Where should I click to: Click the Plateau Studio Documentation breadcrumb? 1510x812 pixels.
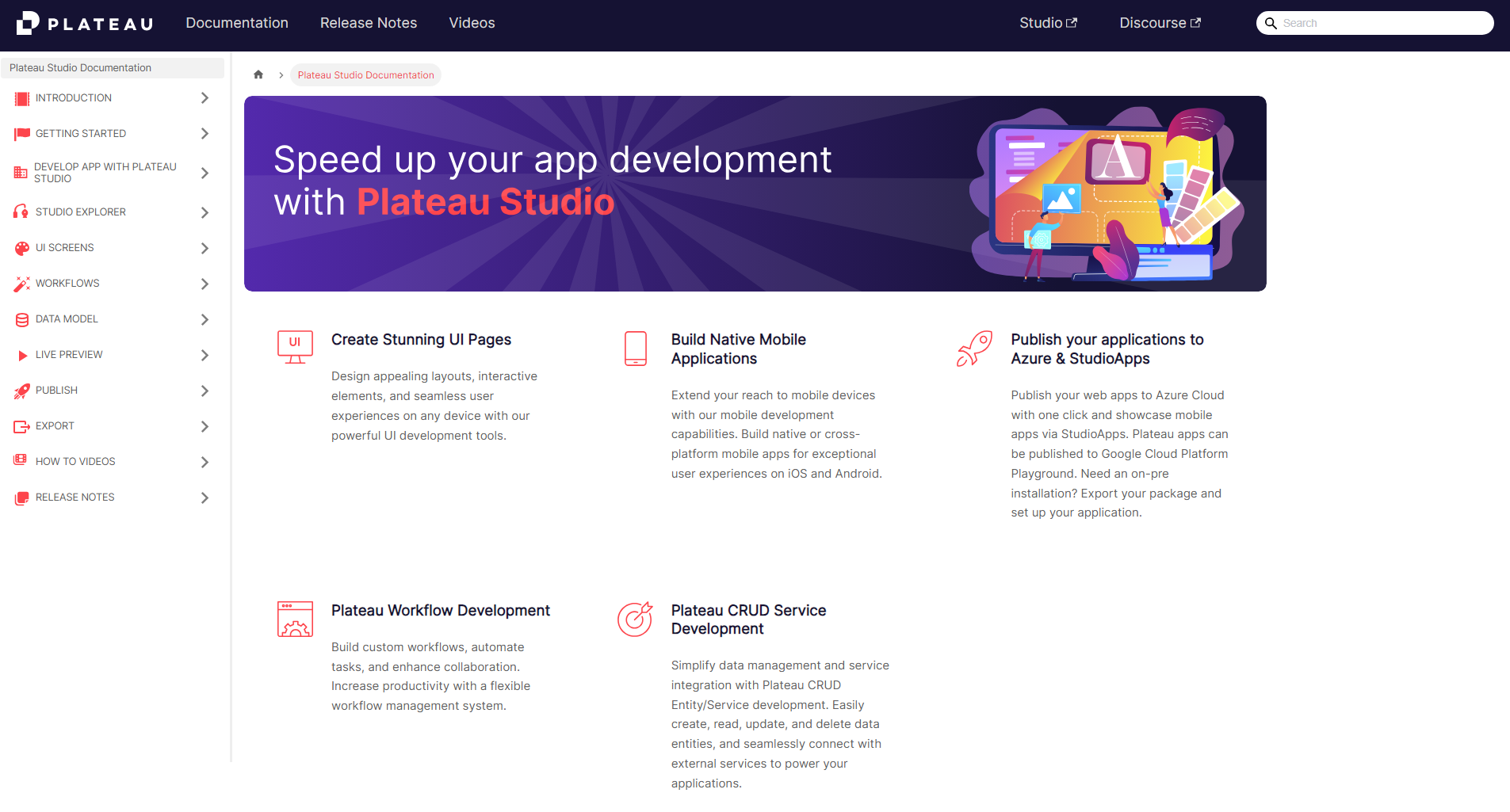click(365, 75)
